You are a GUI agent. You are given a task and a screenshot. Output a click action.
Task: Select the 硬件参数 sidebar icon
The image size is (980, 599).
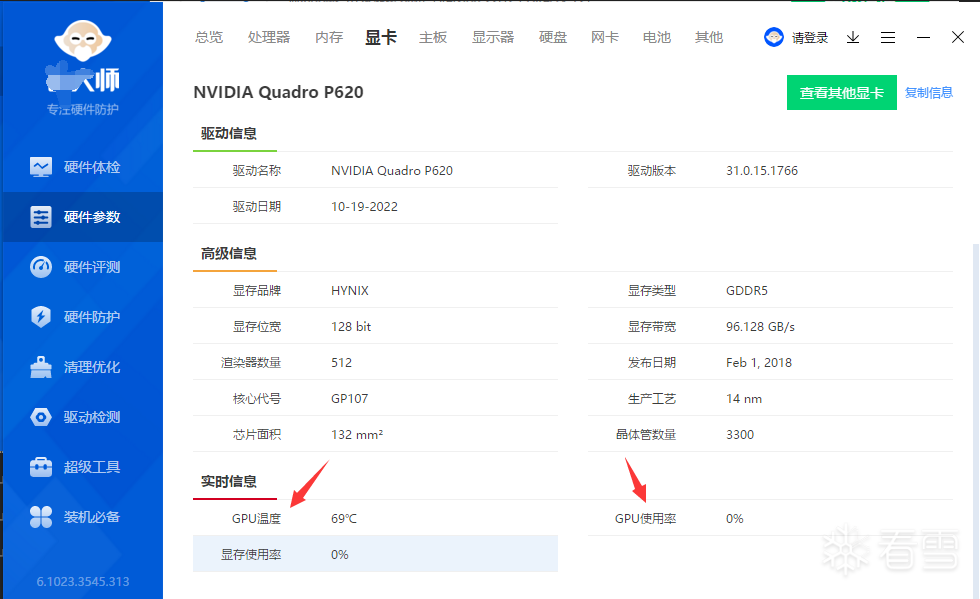click(41, 217)
